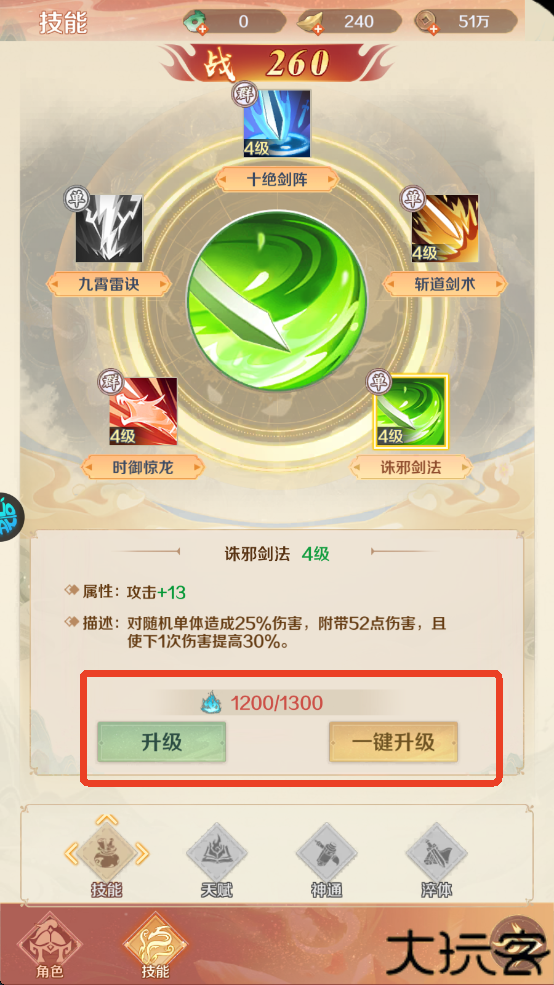Select the 斩道剑术 flame sword skill icon
Screen dimensions: 554x985
pos(445,228)
